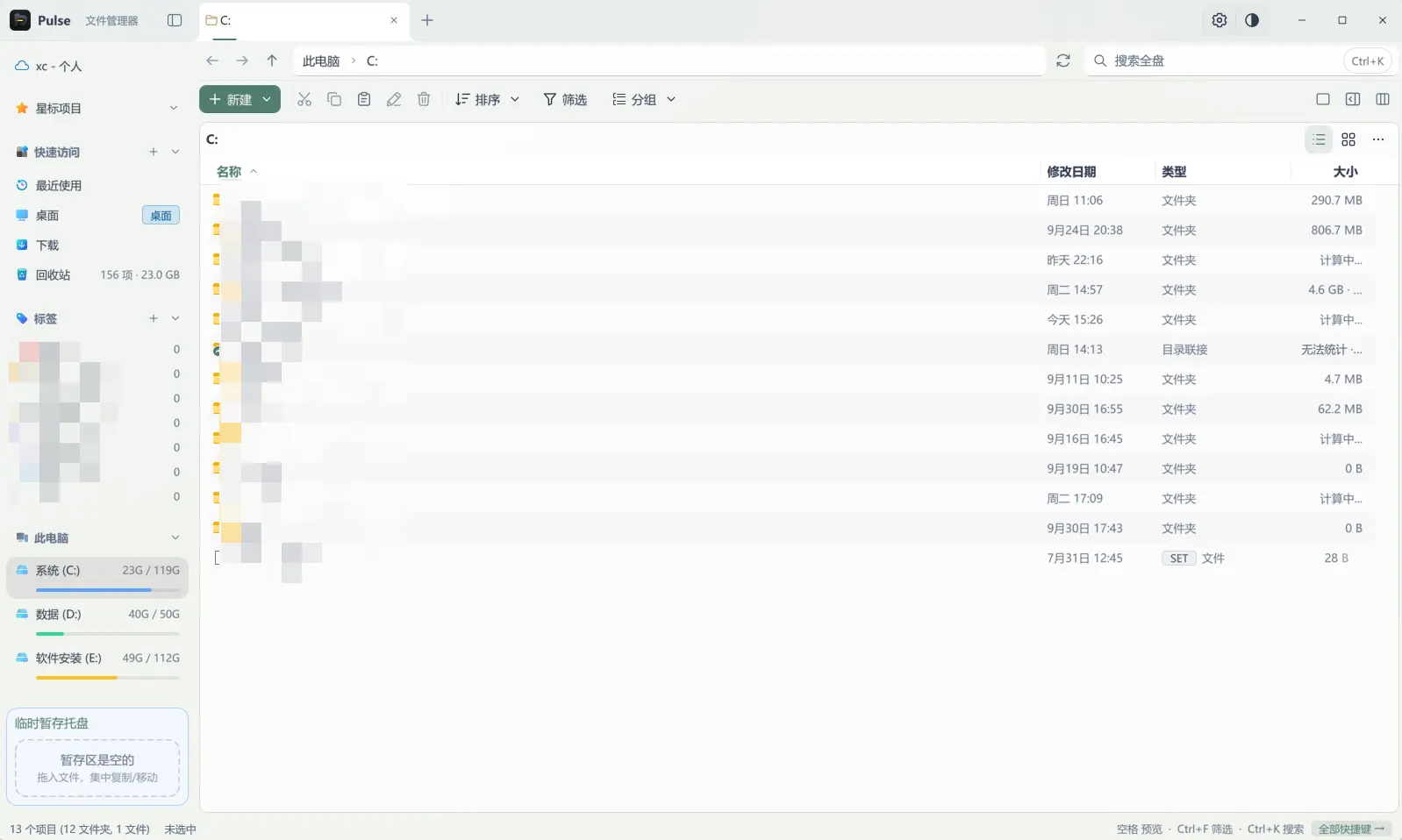Collapse the 标签 section
1402x840 pixels.
tap(175, 318)
